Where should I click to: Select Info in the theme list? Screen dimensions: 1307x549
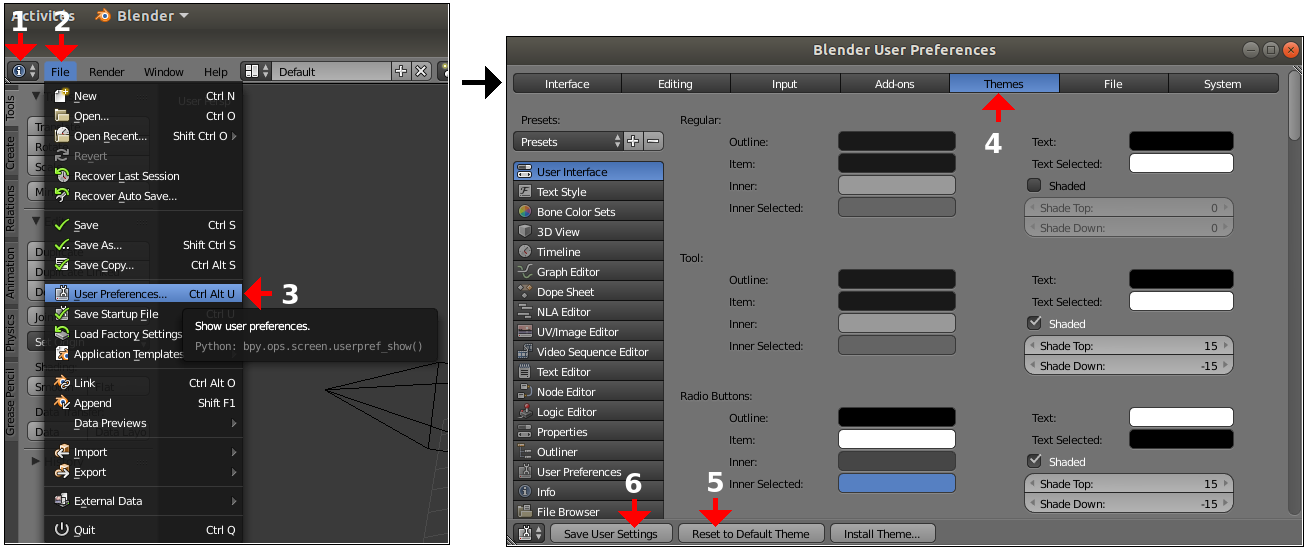pos(588,491)
